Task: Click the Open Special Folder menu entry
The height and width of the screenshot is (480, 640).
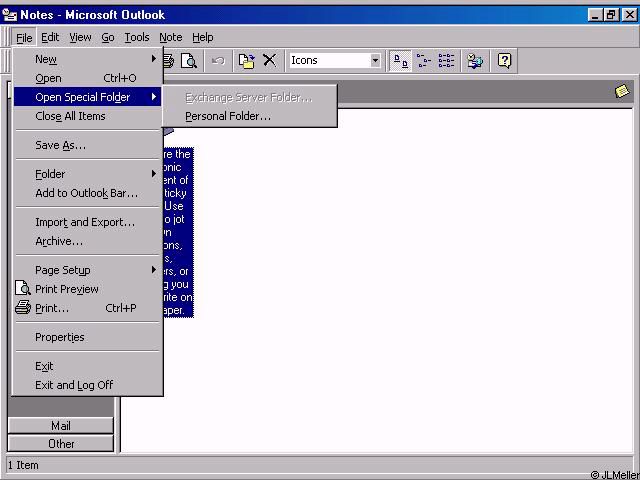Action: (87, 97)
